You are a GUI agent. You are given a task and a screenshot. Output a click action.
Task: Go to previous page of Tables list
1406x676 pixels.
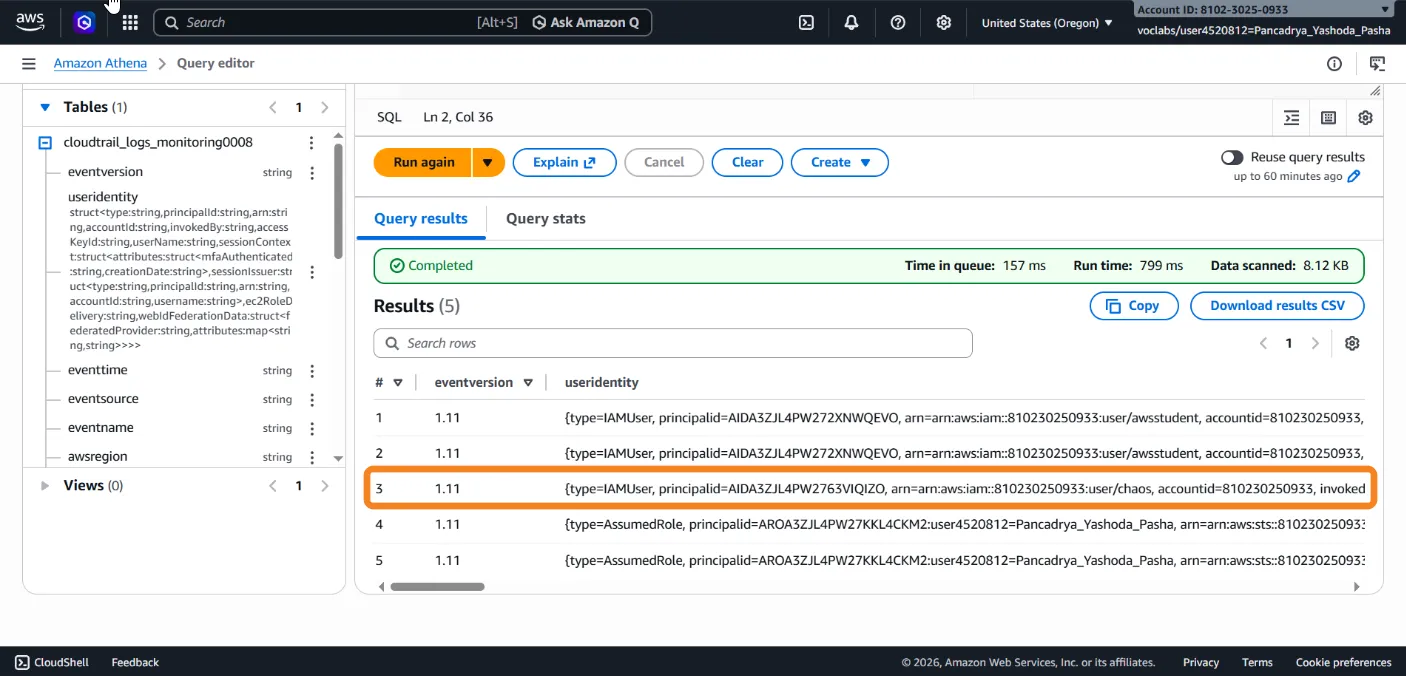(x=273, y=107)
